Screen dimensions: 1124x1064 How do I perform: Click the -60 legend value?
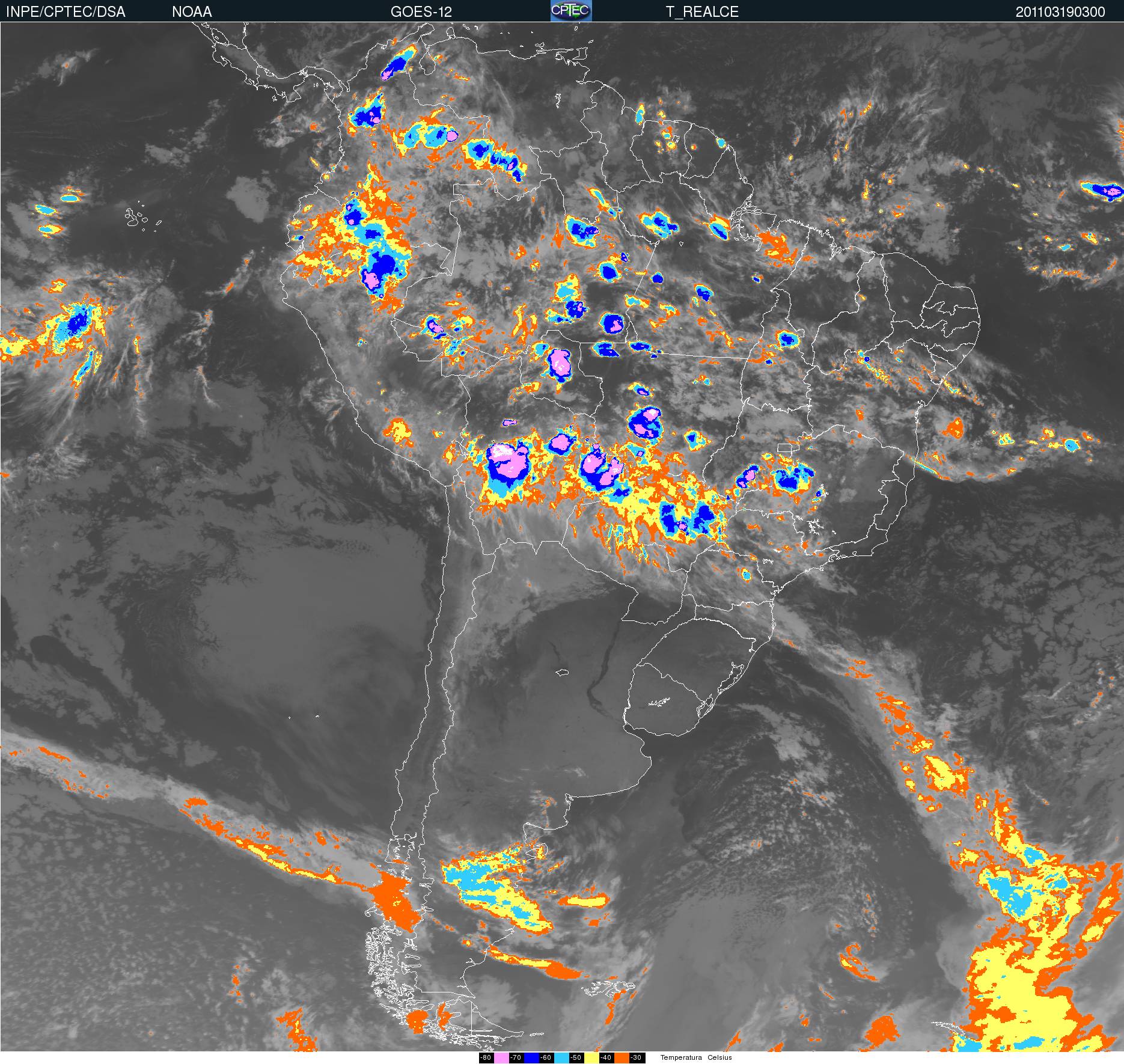coord(546,1058)
